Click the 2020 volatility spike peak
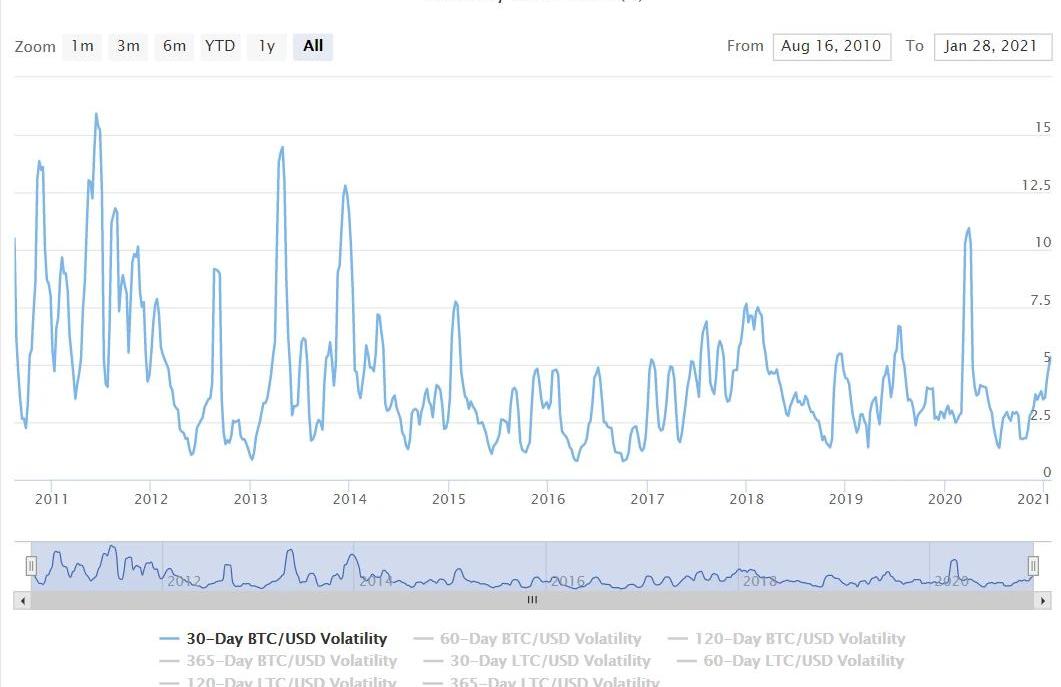This screenshot has height=687, width=1061. click(968, 229)
